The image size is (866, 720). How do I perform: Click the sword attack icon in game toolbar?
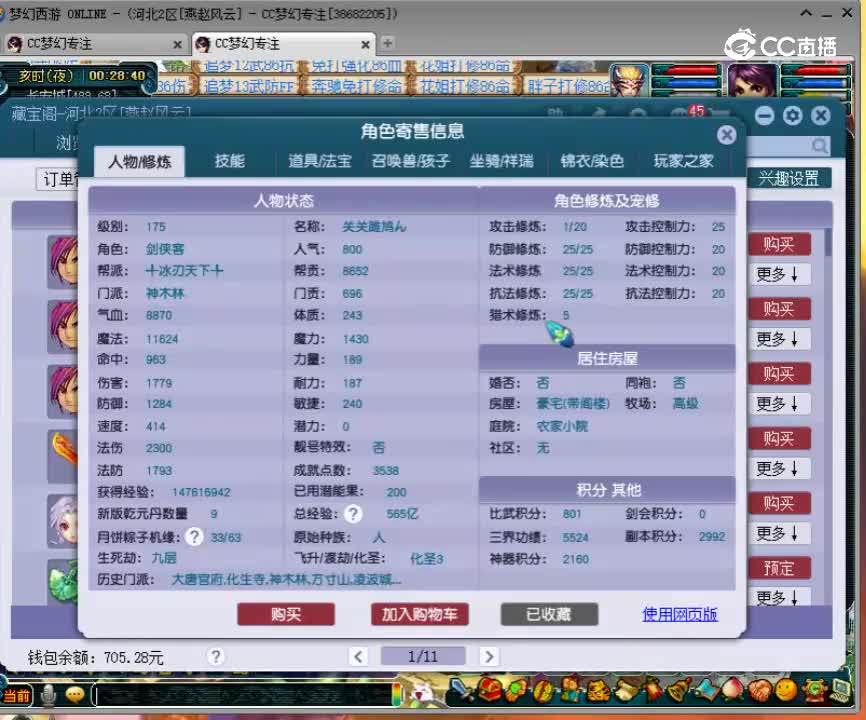[460, 690]
